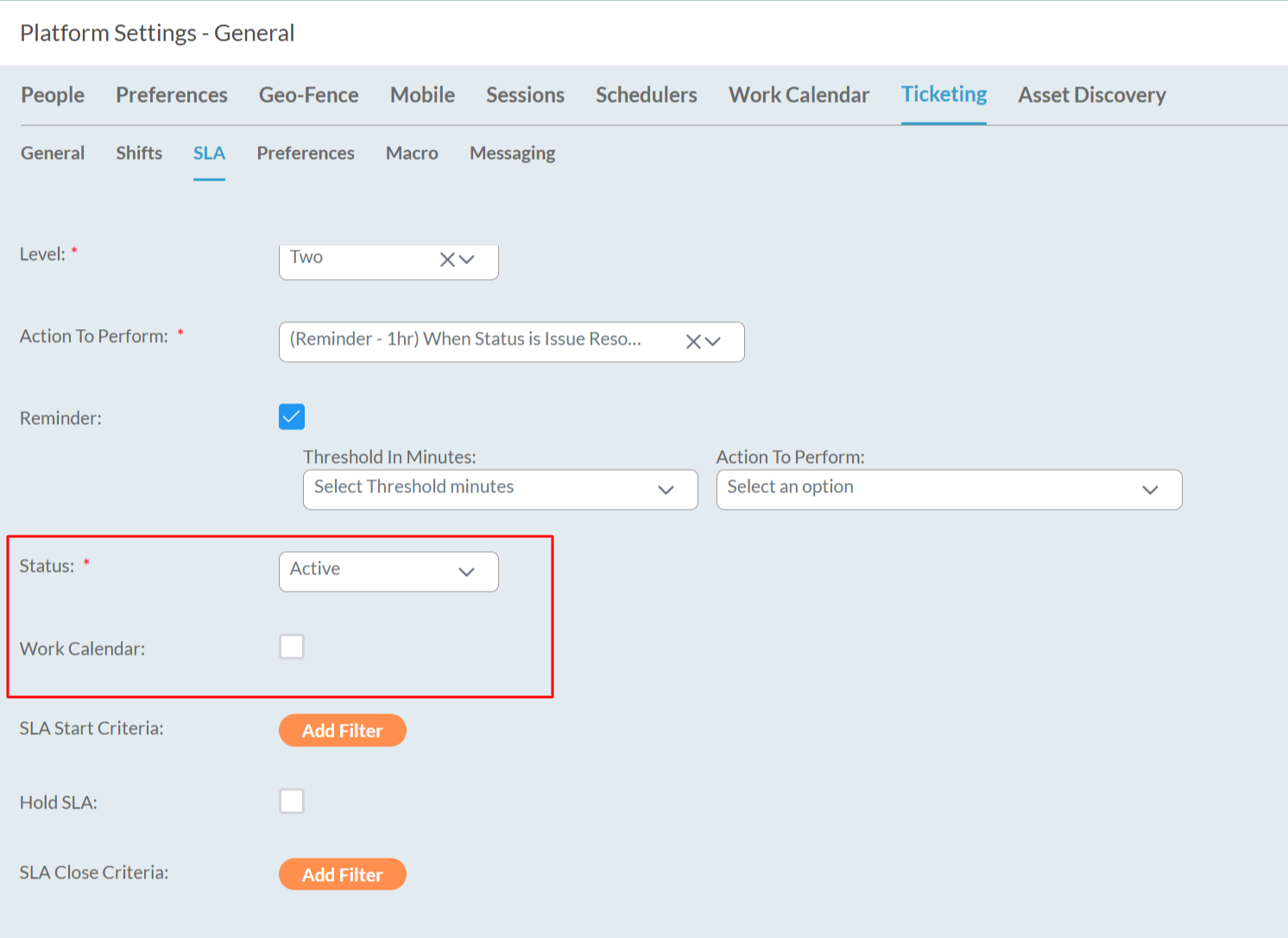
Task: Open the Work Calendar top tab
Action: (x=799, y=95)
